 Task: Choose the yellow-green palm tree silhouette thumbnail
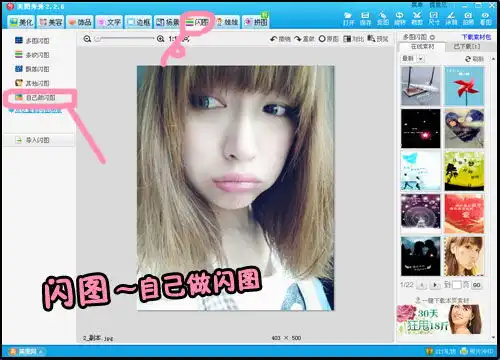click(x=464, y=171)
